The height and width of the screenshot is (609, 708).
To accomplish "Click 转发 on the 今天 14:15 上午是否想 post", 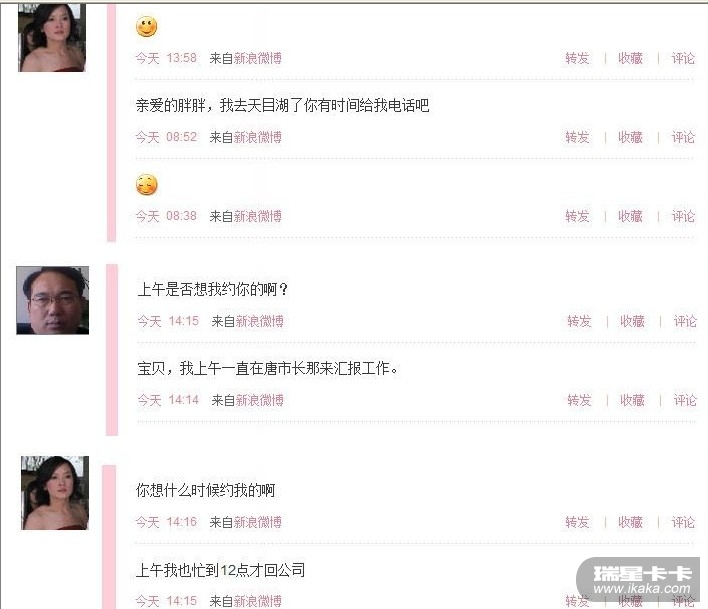I will 579,321.
